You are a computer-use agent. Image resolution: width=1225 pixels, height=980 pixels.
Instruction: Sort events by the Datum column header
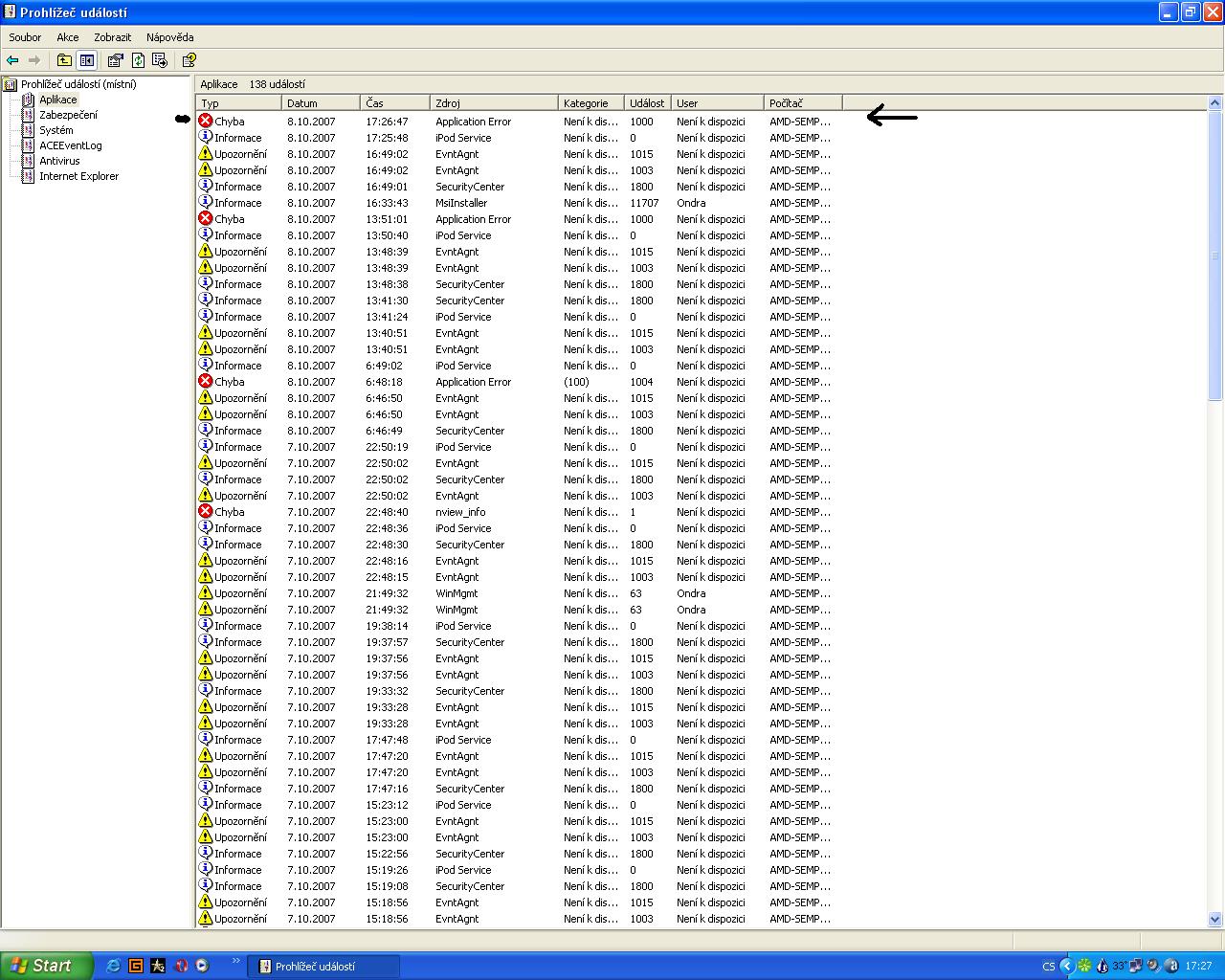[x=322, y=102]
